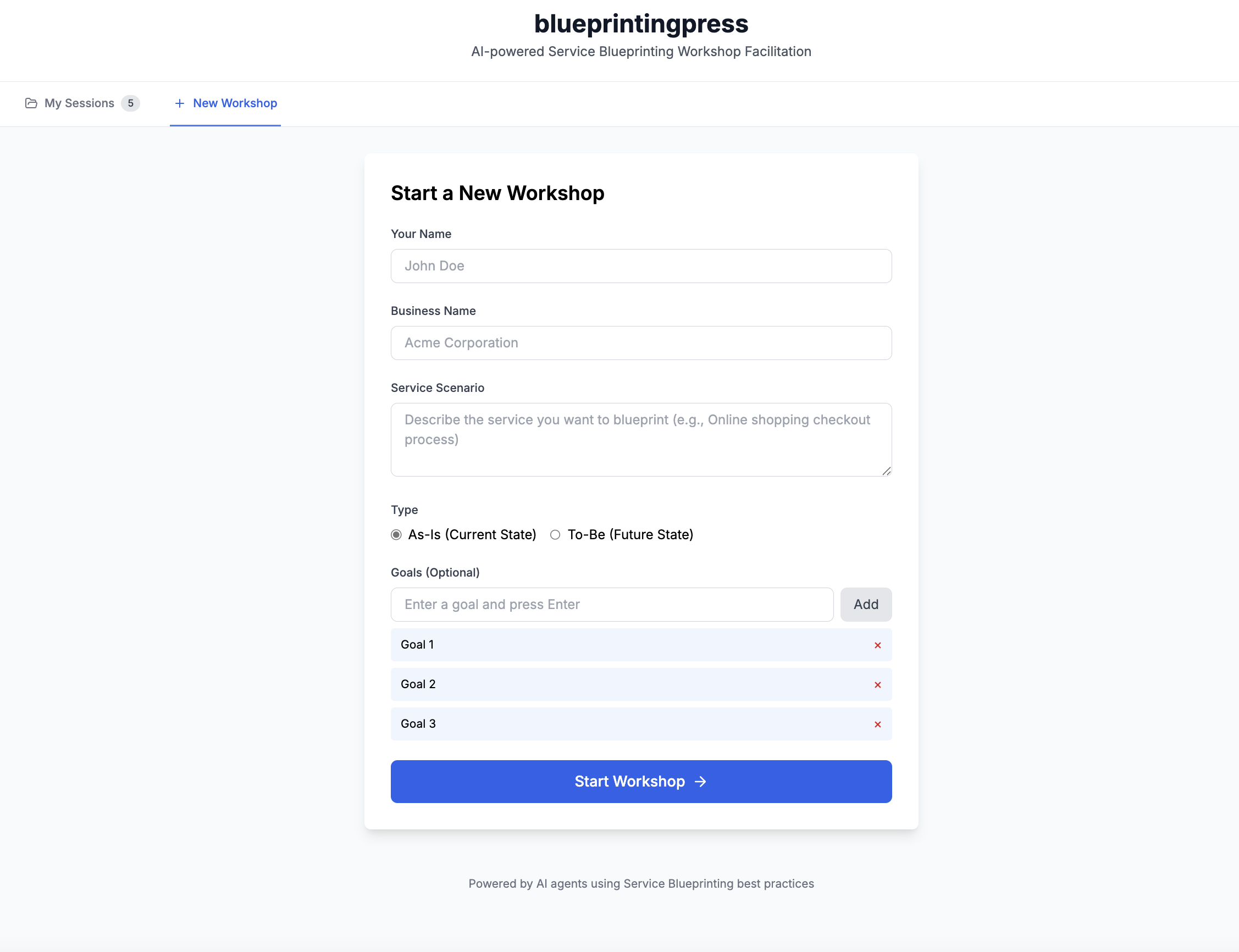The width and height of the screenshot is (1239, 952).
Task: Open the My Sessions tab
Action: point(79,103)
